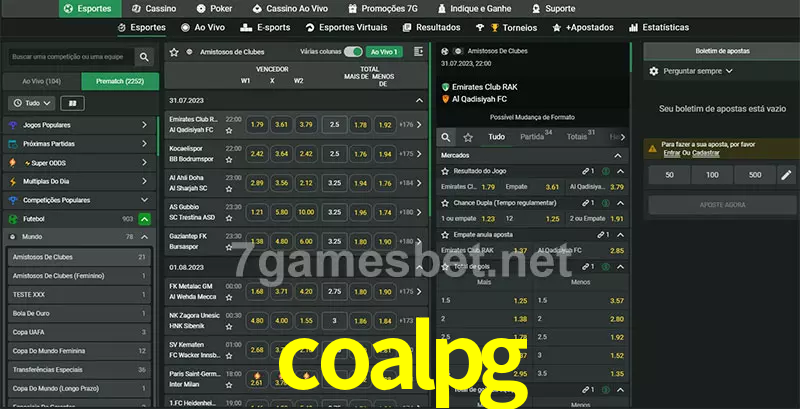Pick odds 1.79 for Emirates Club W1
800x409 pixels.
pos(257,124)
